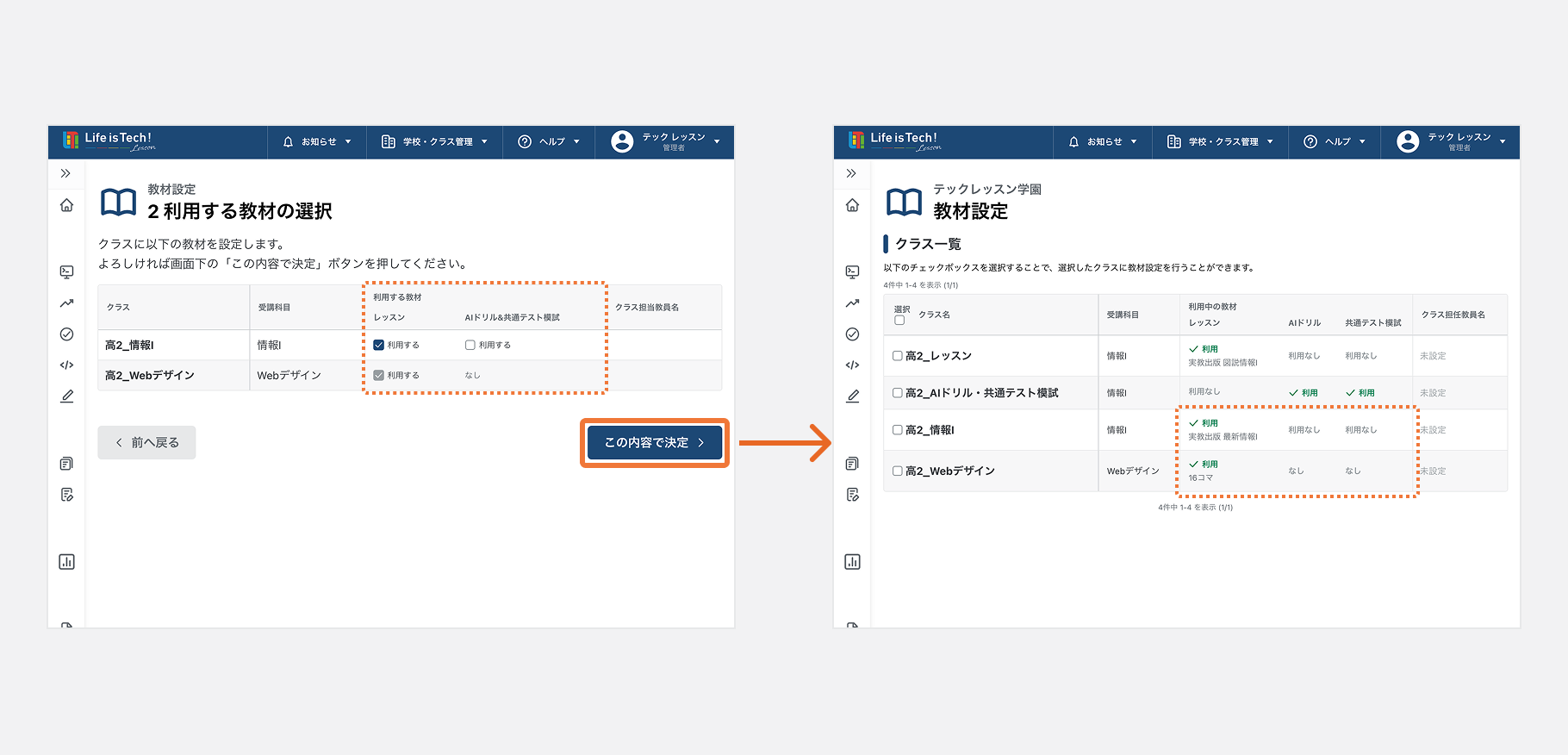Image resolution: width=1568 pixels, height=755 pixels.
Task: Open お知らせ menu in right header
Action: 1103,142
